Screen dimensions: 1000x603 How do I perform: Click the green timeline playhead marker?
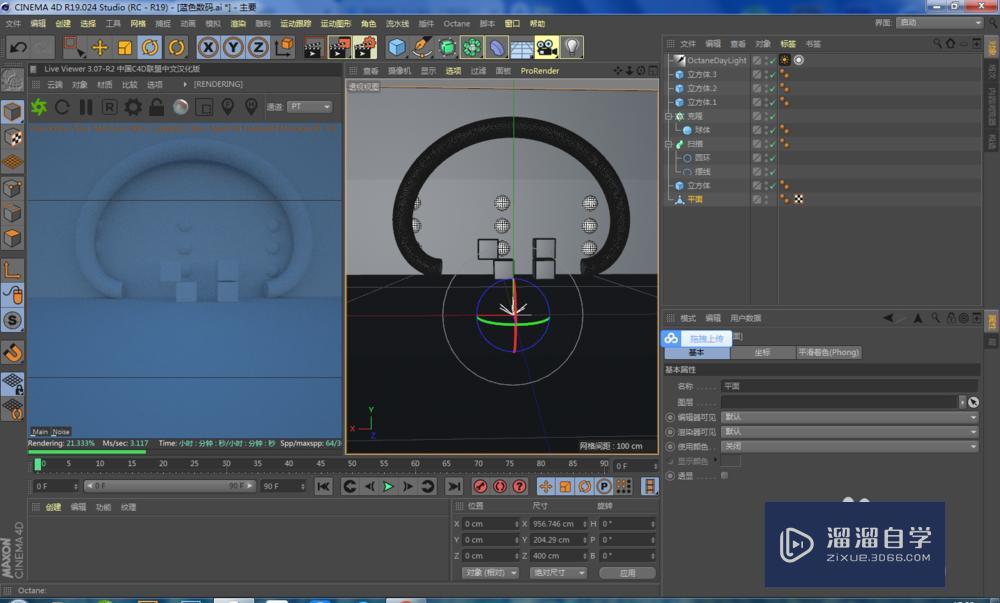(38, 465)
